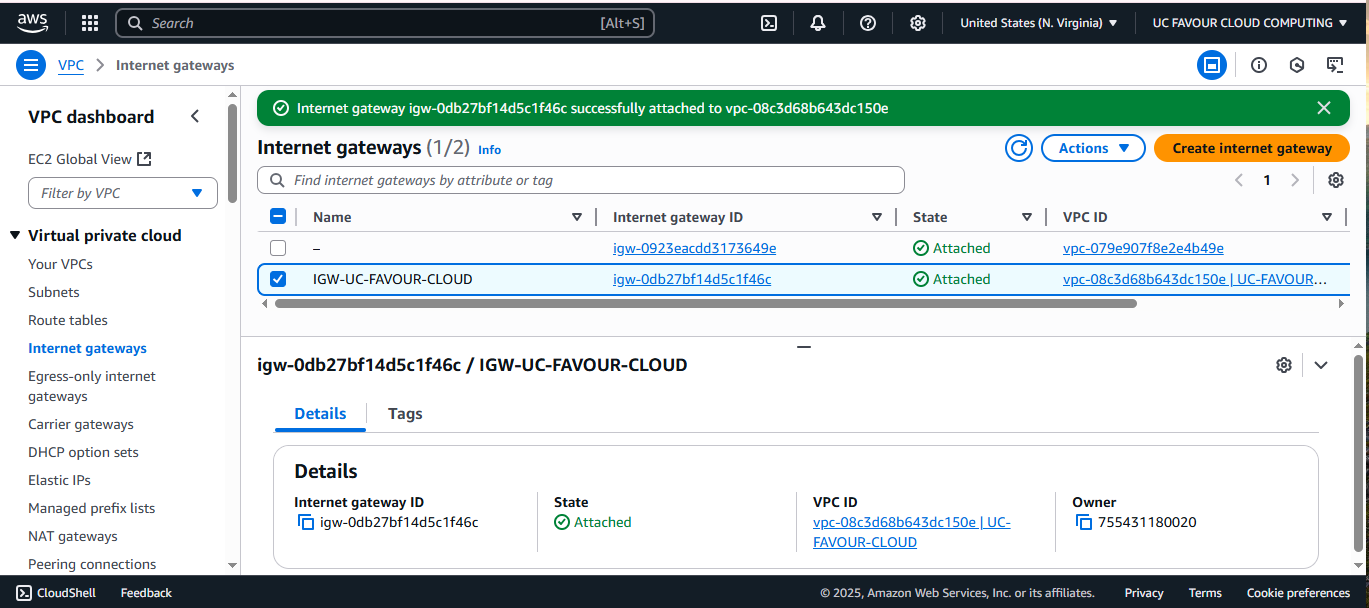Switch to the Details tab

point(320,414)
